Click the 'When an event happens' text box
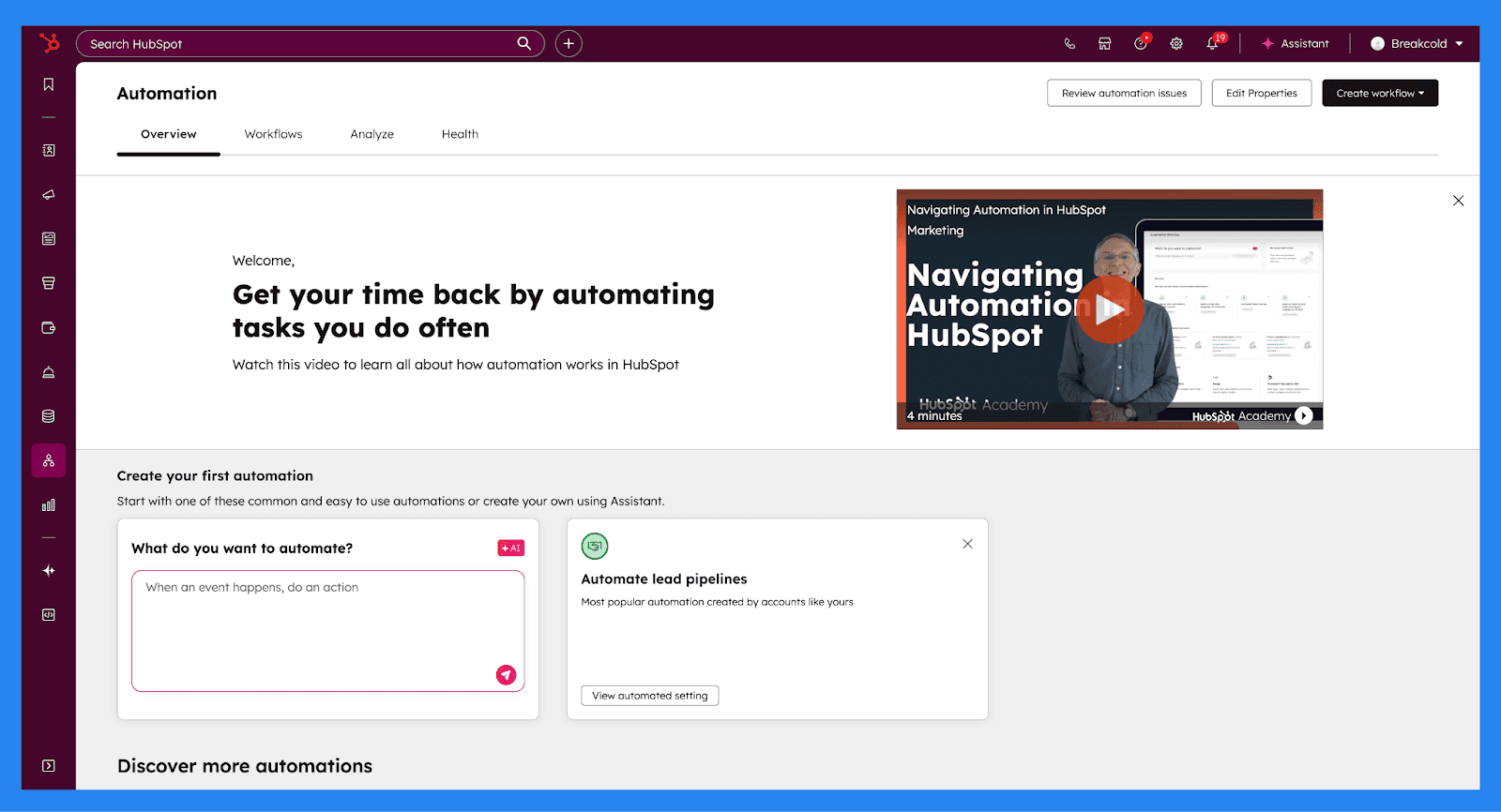 (328, 631)
